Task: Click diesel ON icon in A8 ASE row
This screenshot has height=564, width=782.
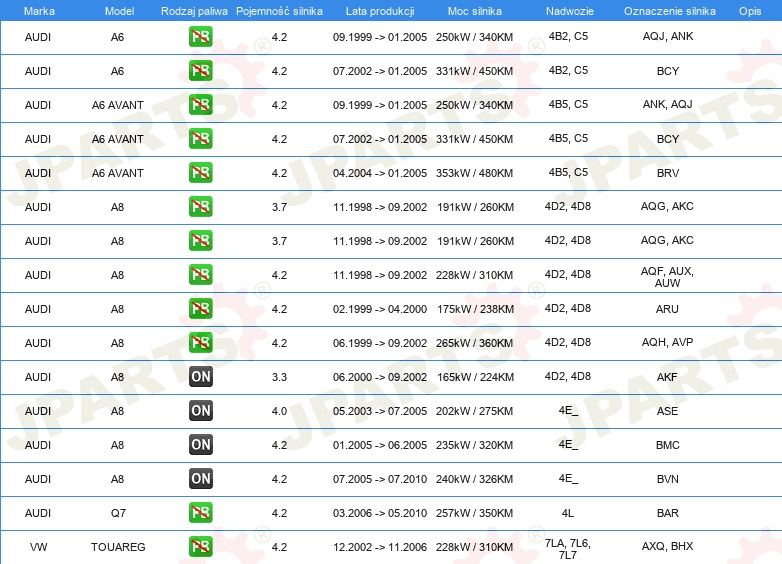Action: coord(200,410)
